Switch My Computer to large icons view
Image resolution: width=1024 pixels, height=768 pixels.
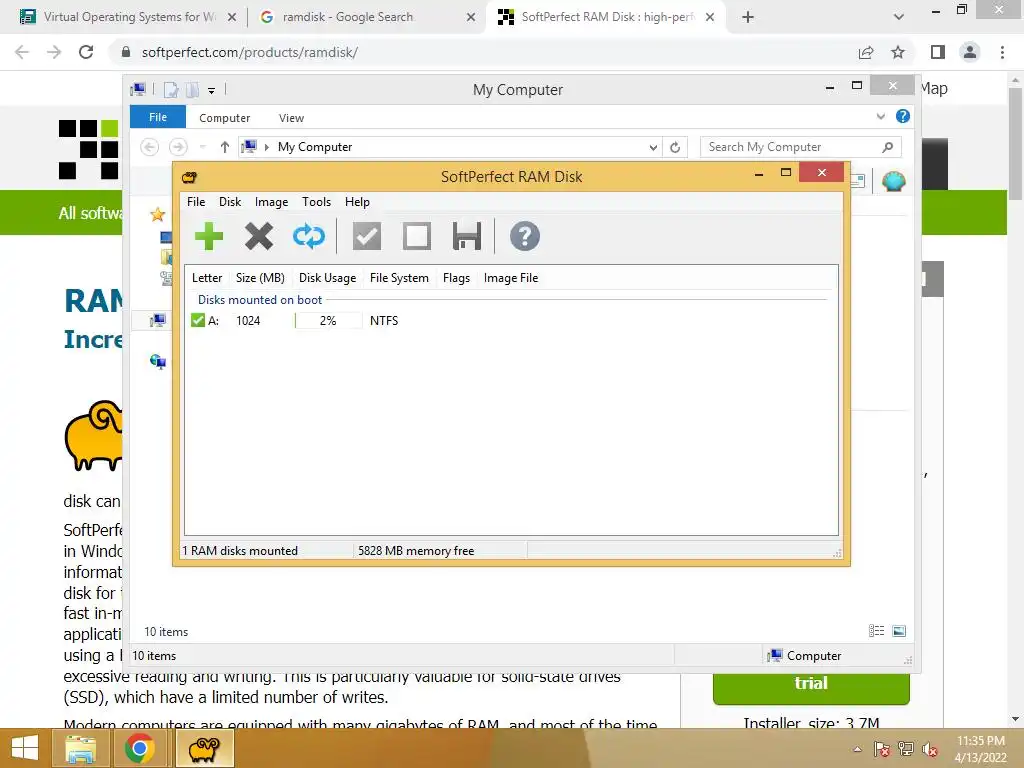(899, 631)
